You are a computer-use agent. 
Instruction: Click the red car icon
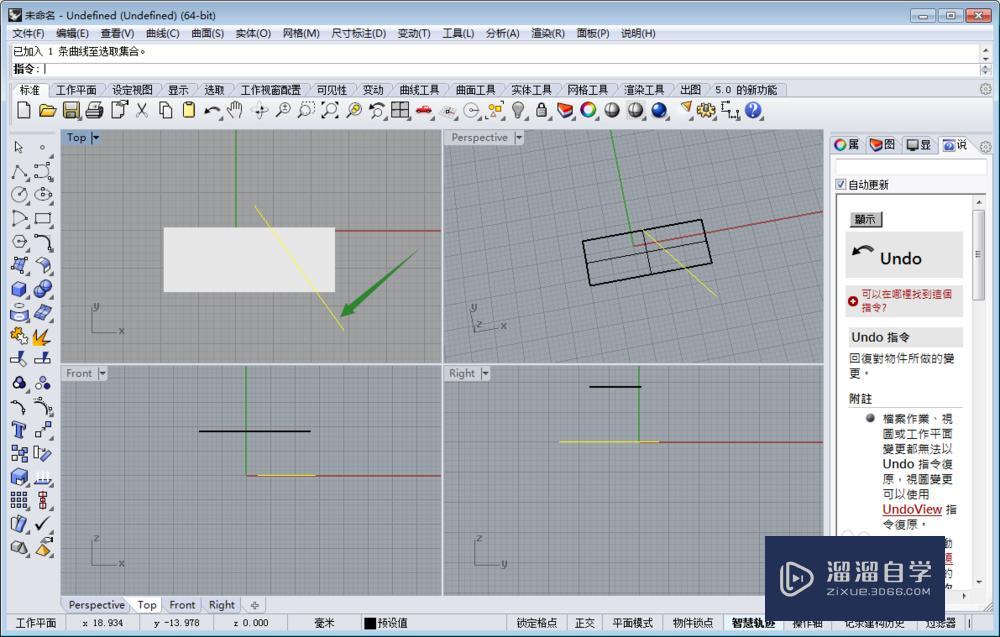[423, 110]
